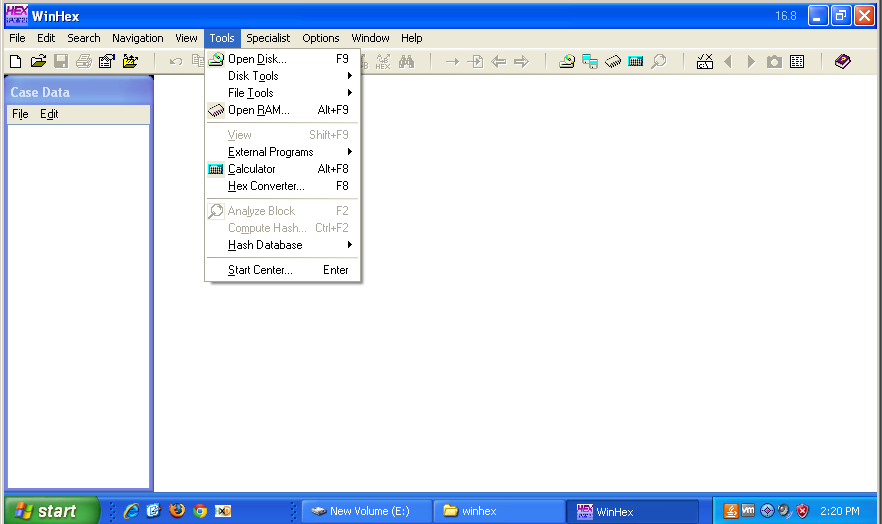Click the Open Disk toolbar icon
882x524 pixels.
pyautogui.click(x=567, y=61)
